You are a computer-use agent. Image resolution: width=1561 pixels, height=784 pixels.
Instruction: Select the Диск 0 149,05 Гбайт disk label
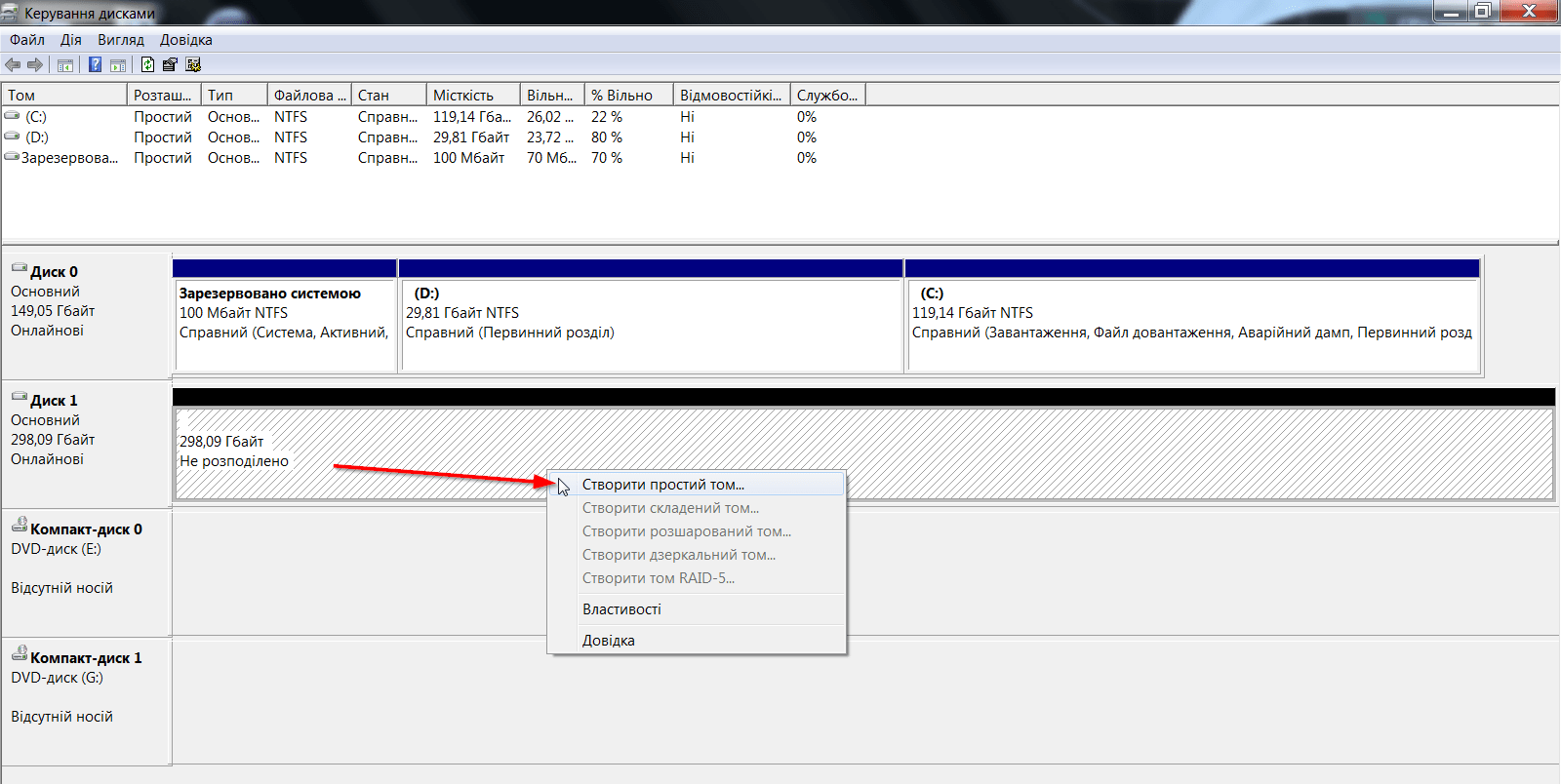(86, 317)
